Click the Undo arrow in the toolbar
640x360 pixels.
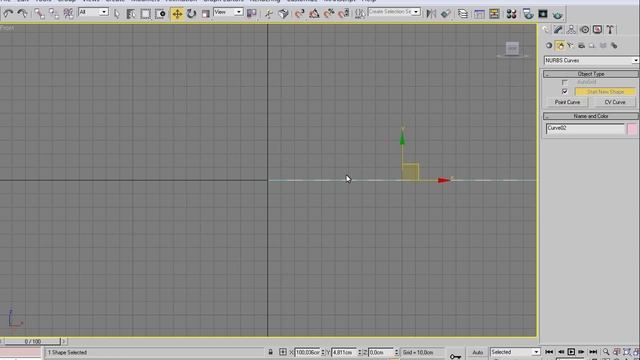click(8, 13)
